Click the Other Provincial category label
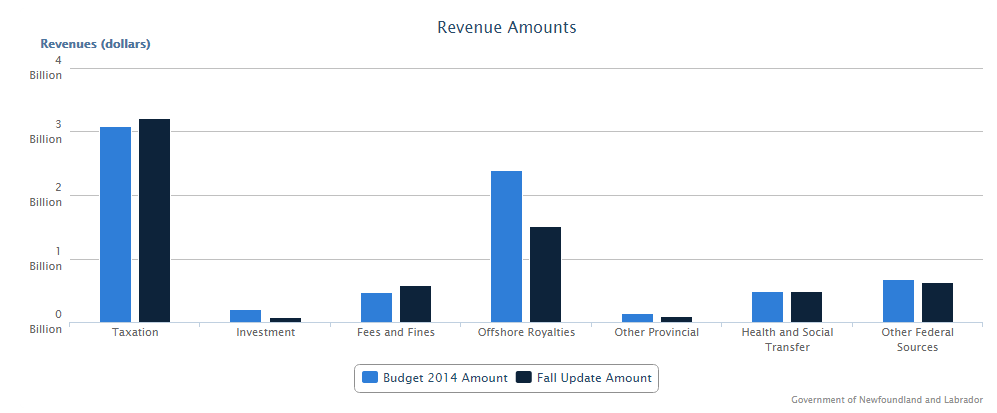The height and width of the screenshot is (413, 997). [656, 332]
